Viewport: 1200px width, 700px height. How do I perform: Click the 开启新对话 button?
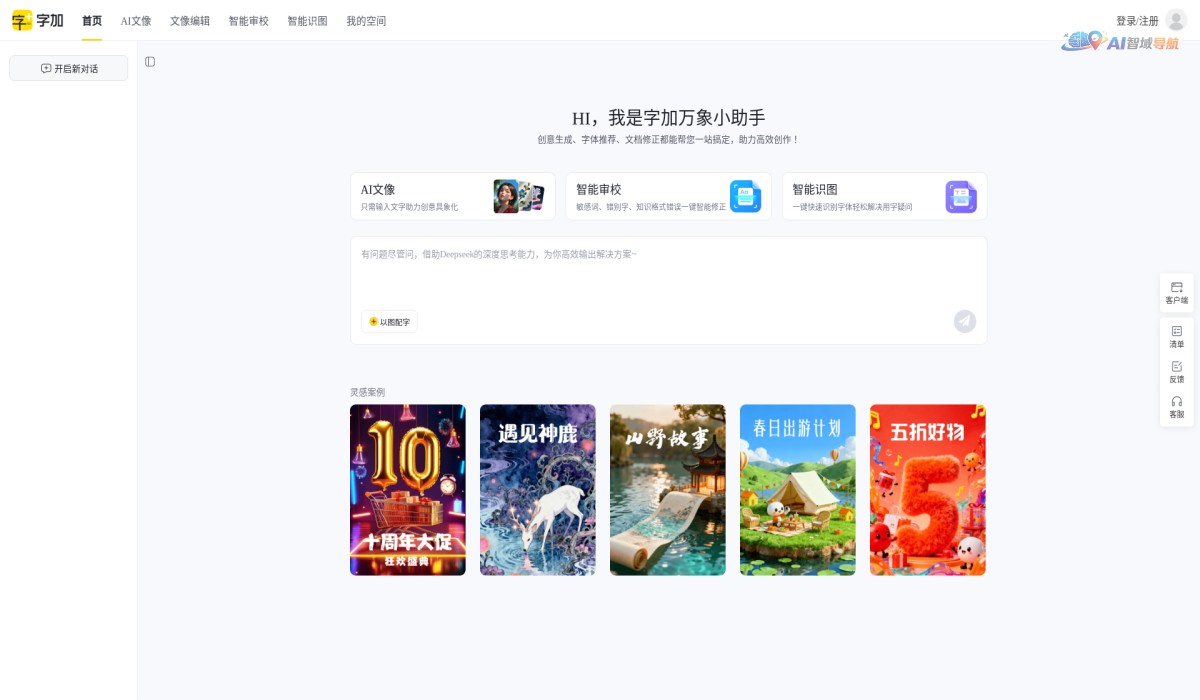point(68,68)
